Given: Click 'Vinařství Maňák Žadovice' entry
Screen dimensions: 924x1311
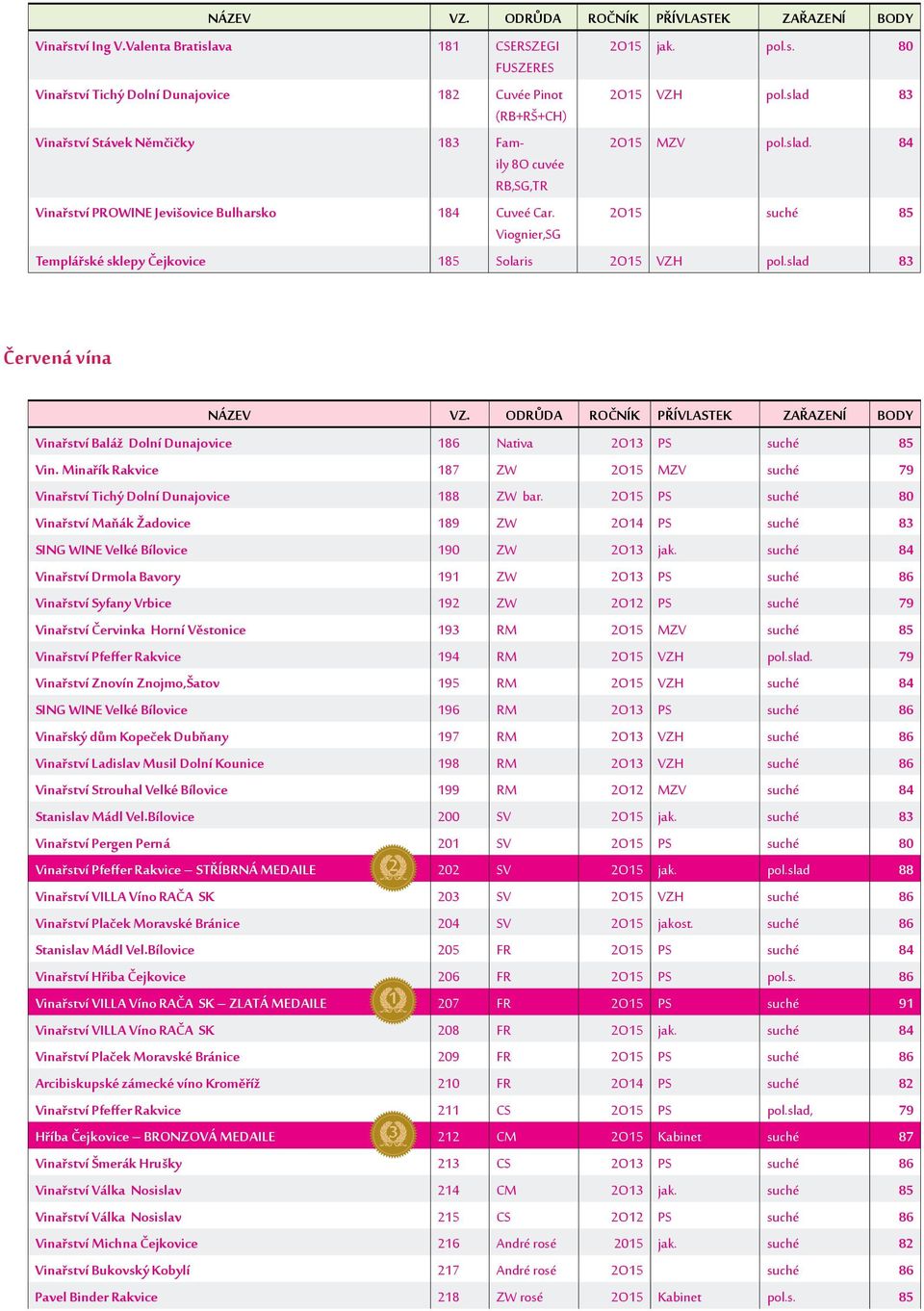Looking at the screenshot, I should (x=113, y=524).
